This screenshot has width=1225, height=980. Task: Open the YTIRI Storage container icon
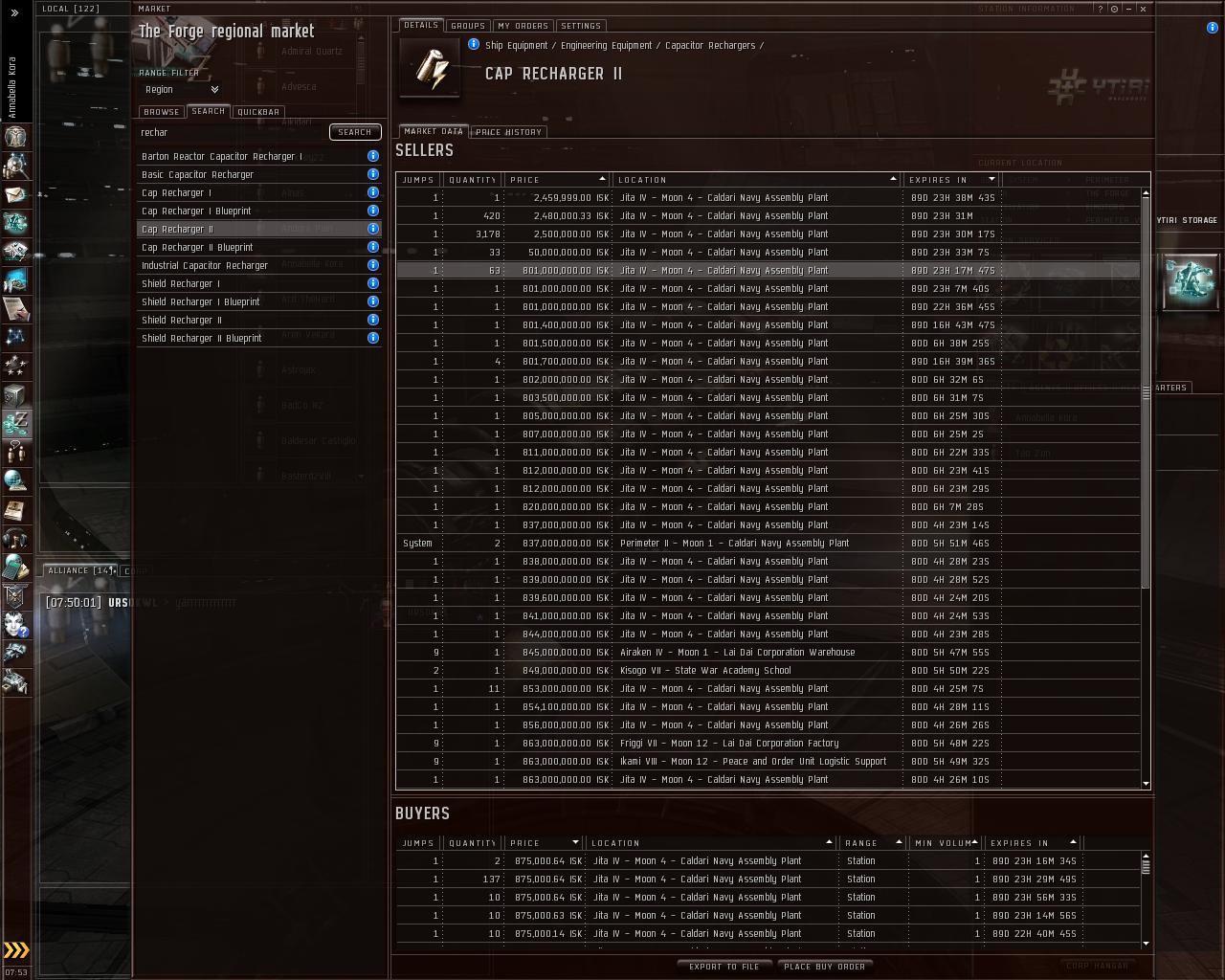click(x=1191, y=281)
